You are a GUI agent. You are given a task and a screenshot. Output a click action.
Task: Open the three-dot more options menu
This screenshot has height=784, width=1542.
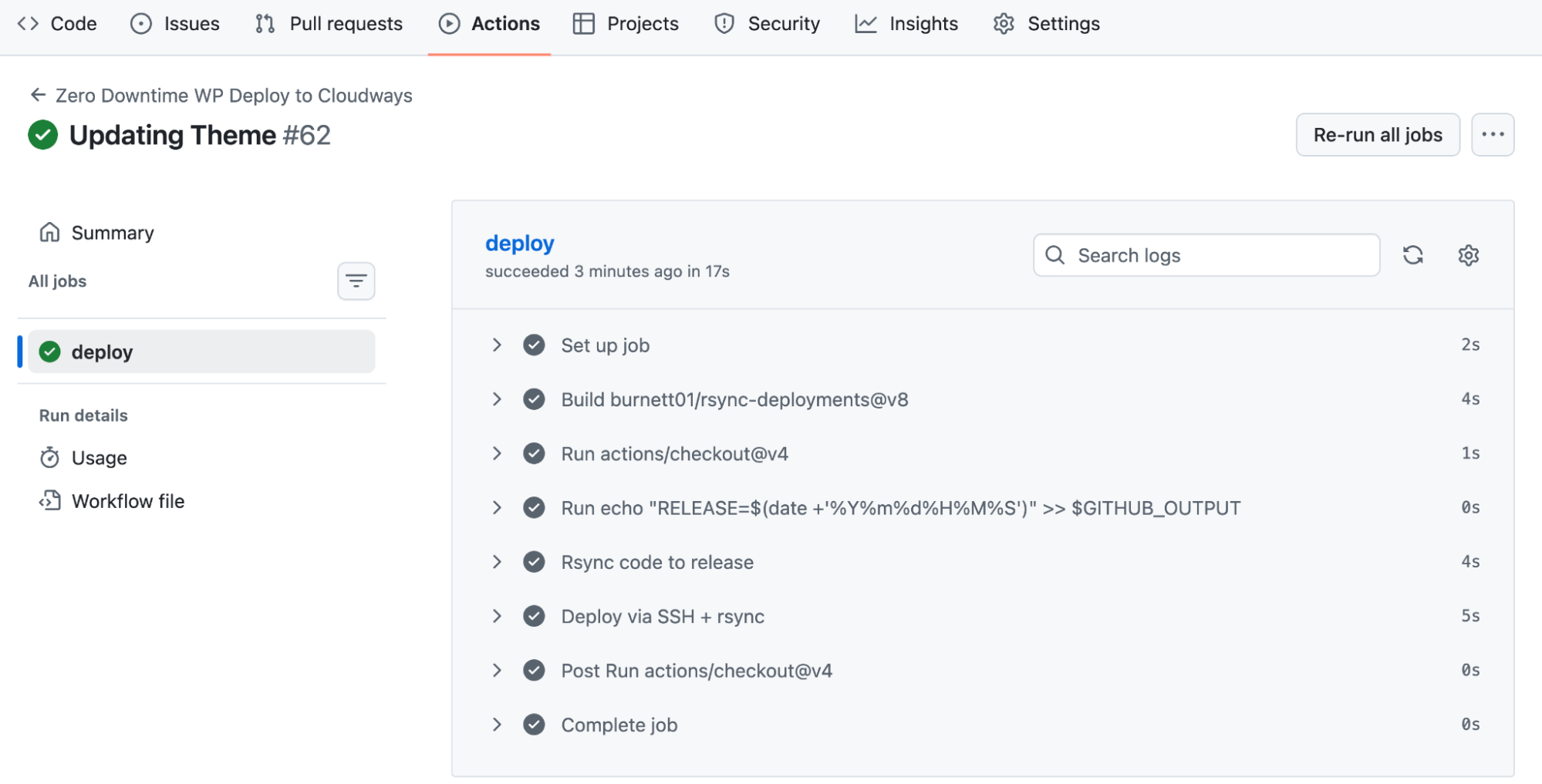pyautogui.click(x=1493, y=135)
